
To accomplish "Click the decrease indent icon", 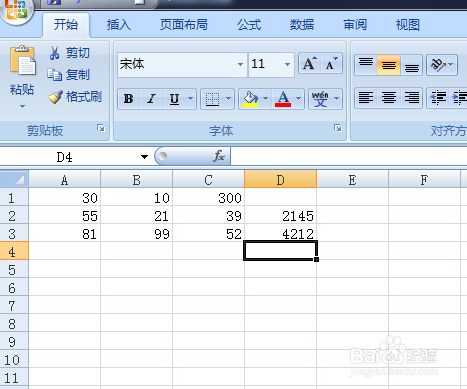I will coord(438,98).
